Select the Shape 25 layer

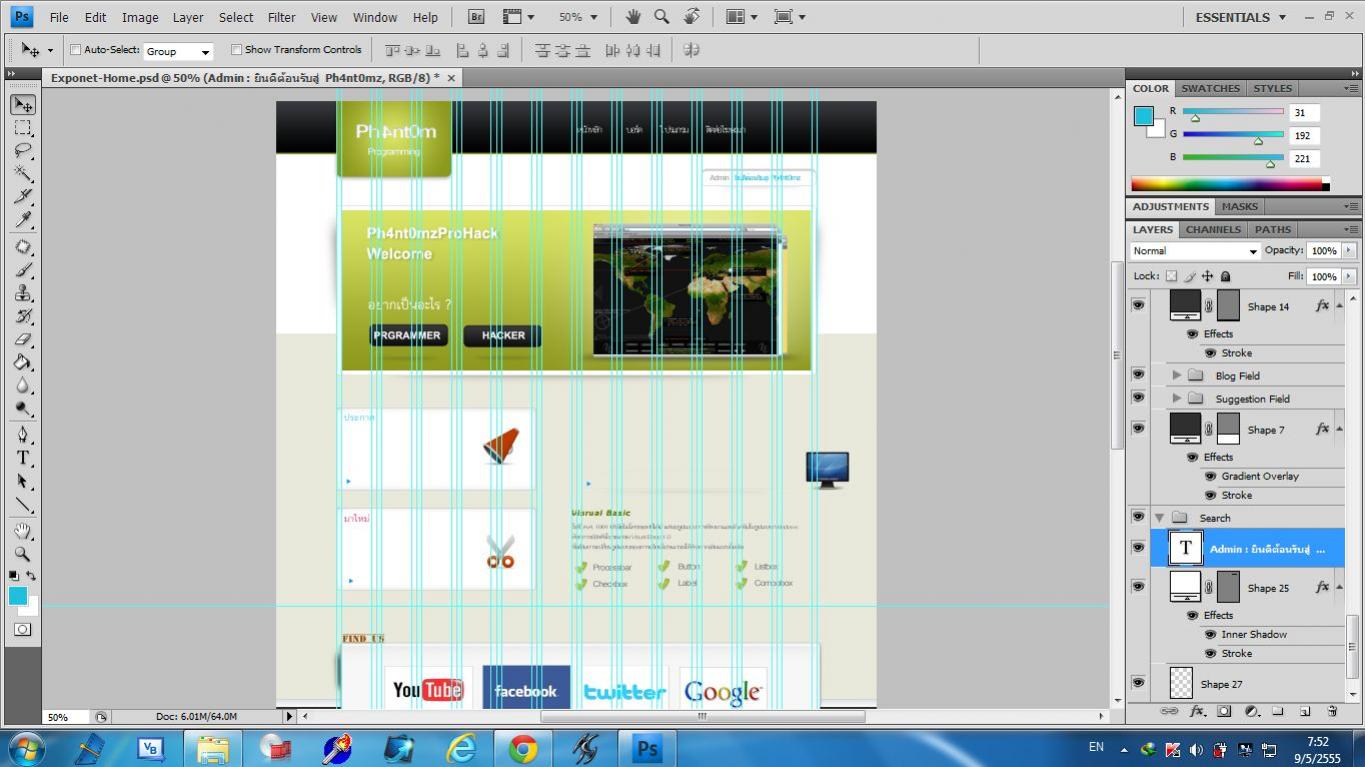(x=1247, y=587)
